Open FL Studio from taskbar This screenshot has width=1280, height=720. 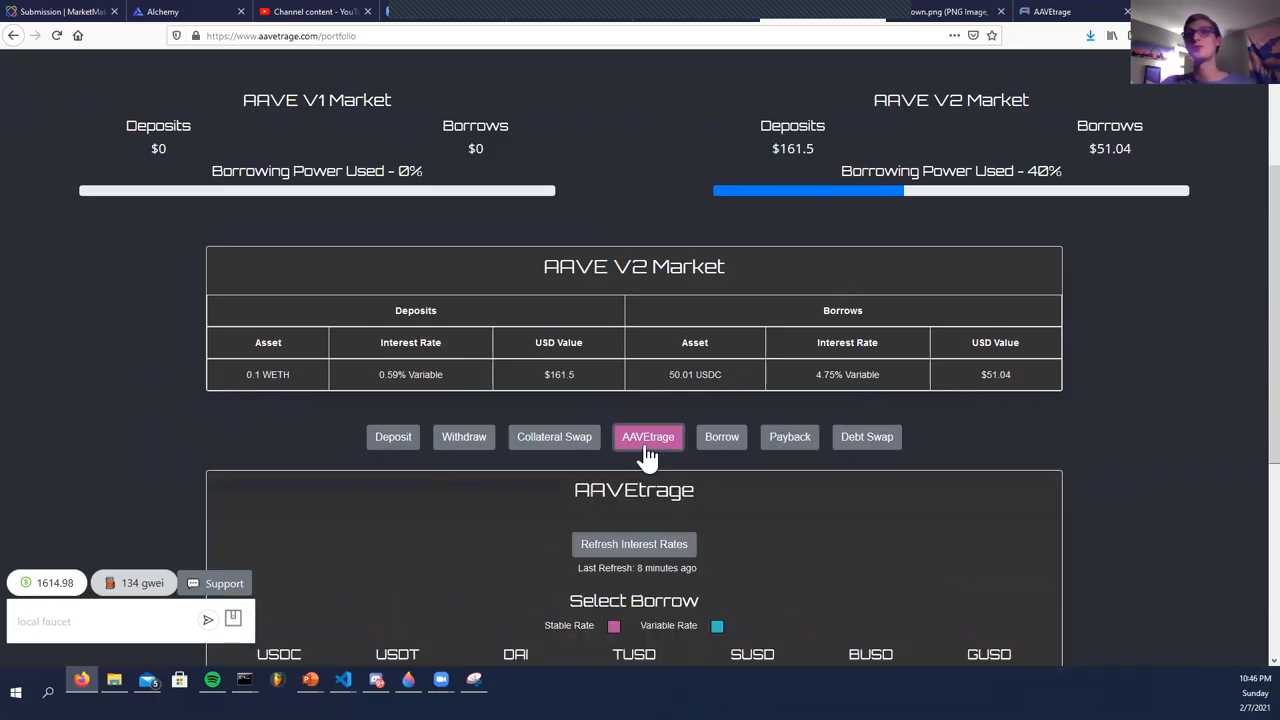(x=277, y=680)
